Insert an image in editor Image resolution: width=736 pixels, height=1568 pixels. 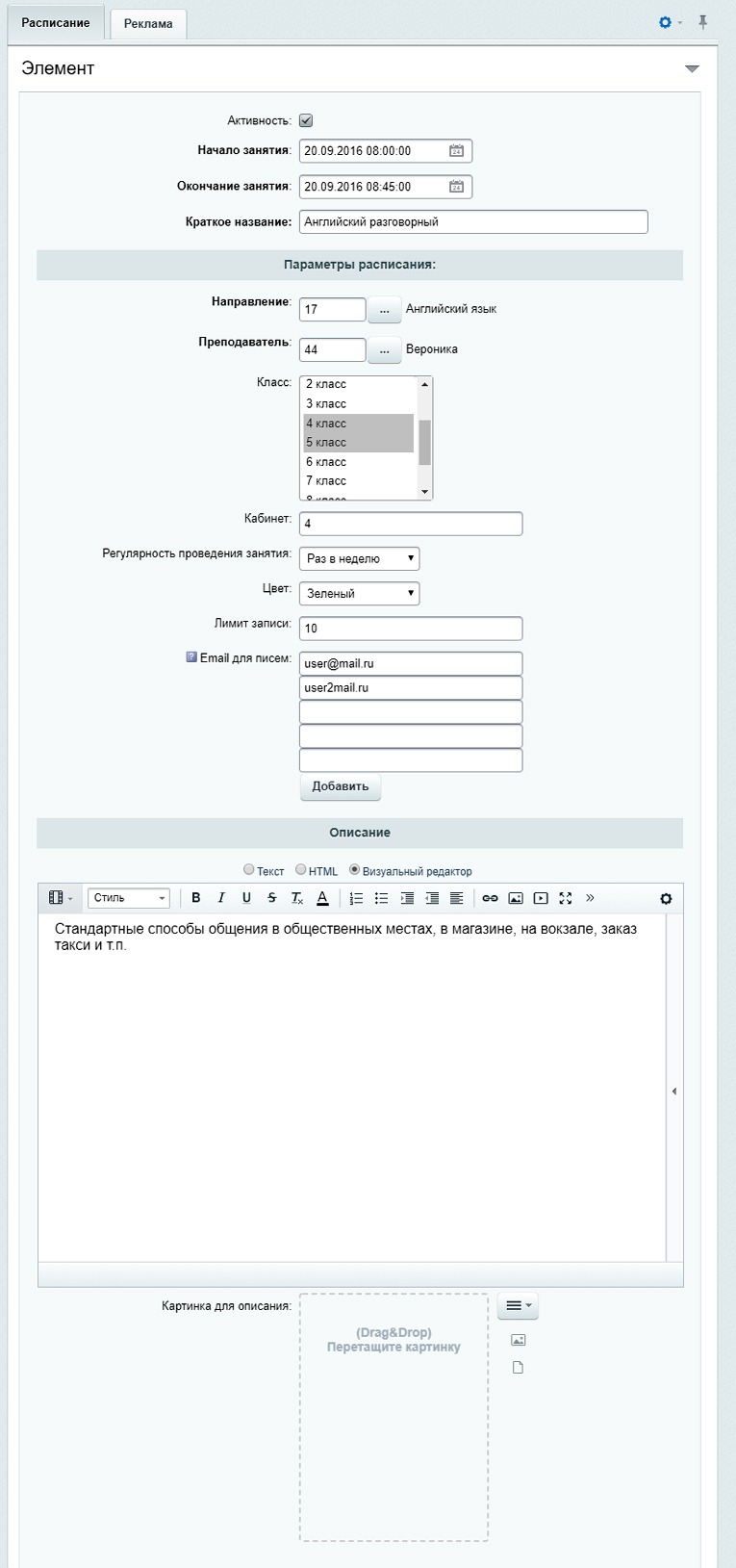tap(516, 898)
